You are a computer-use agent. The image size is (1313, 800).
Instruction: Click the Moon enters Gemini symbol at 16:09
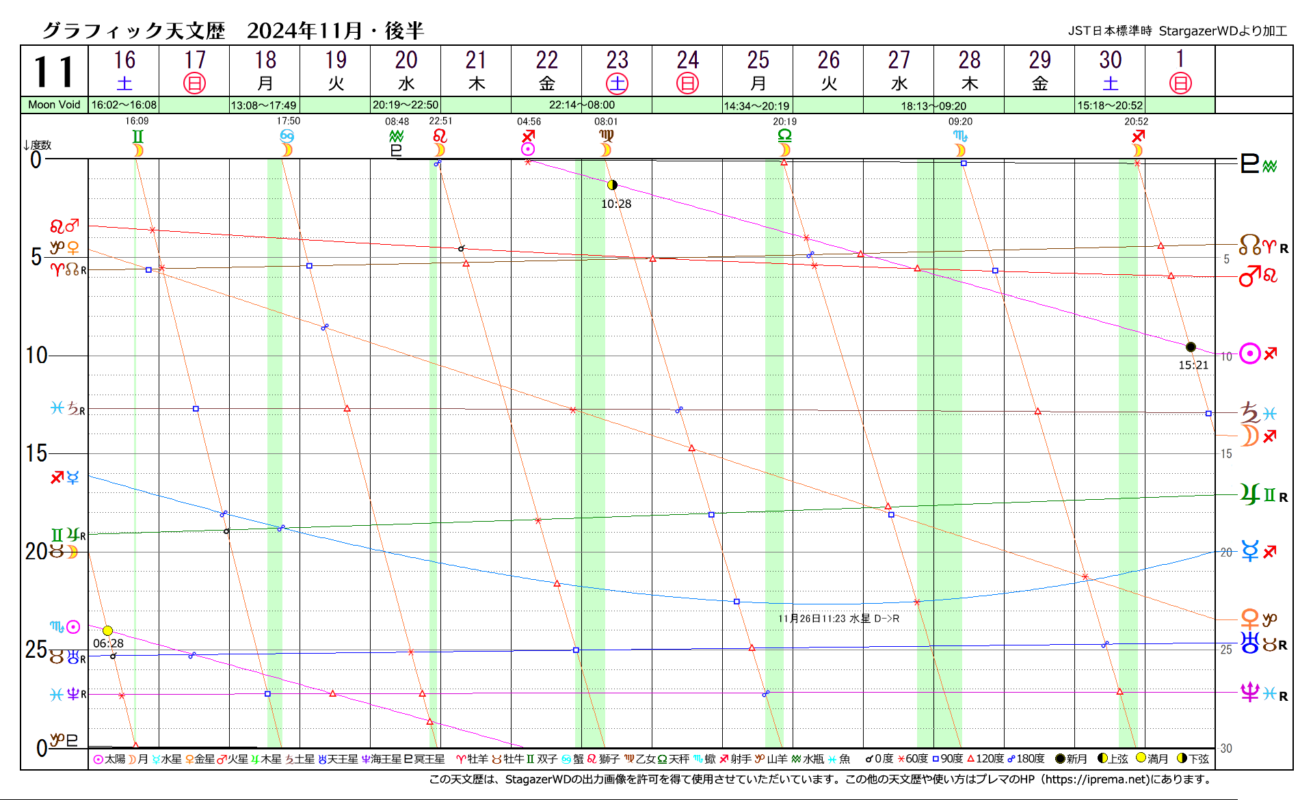click(138, 142)
